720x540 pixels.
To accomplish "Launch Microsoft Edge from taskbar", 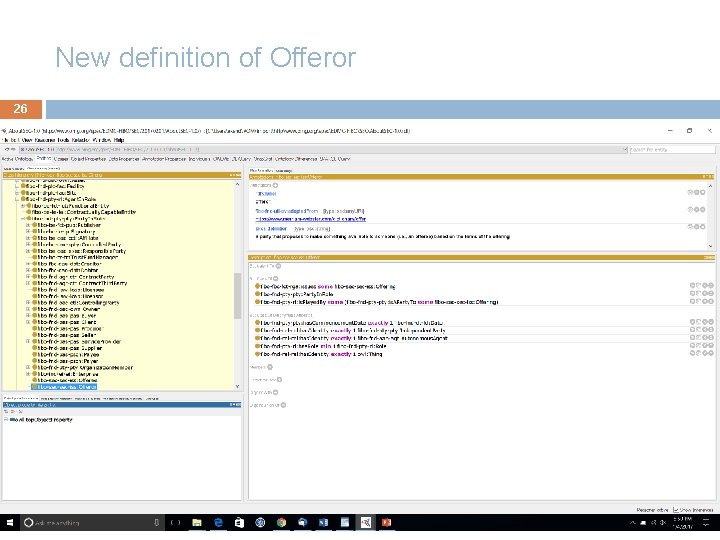I will tap(218, 523).
